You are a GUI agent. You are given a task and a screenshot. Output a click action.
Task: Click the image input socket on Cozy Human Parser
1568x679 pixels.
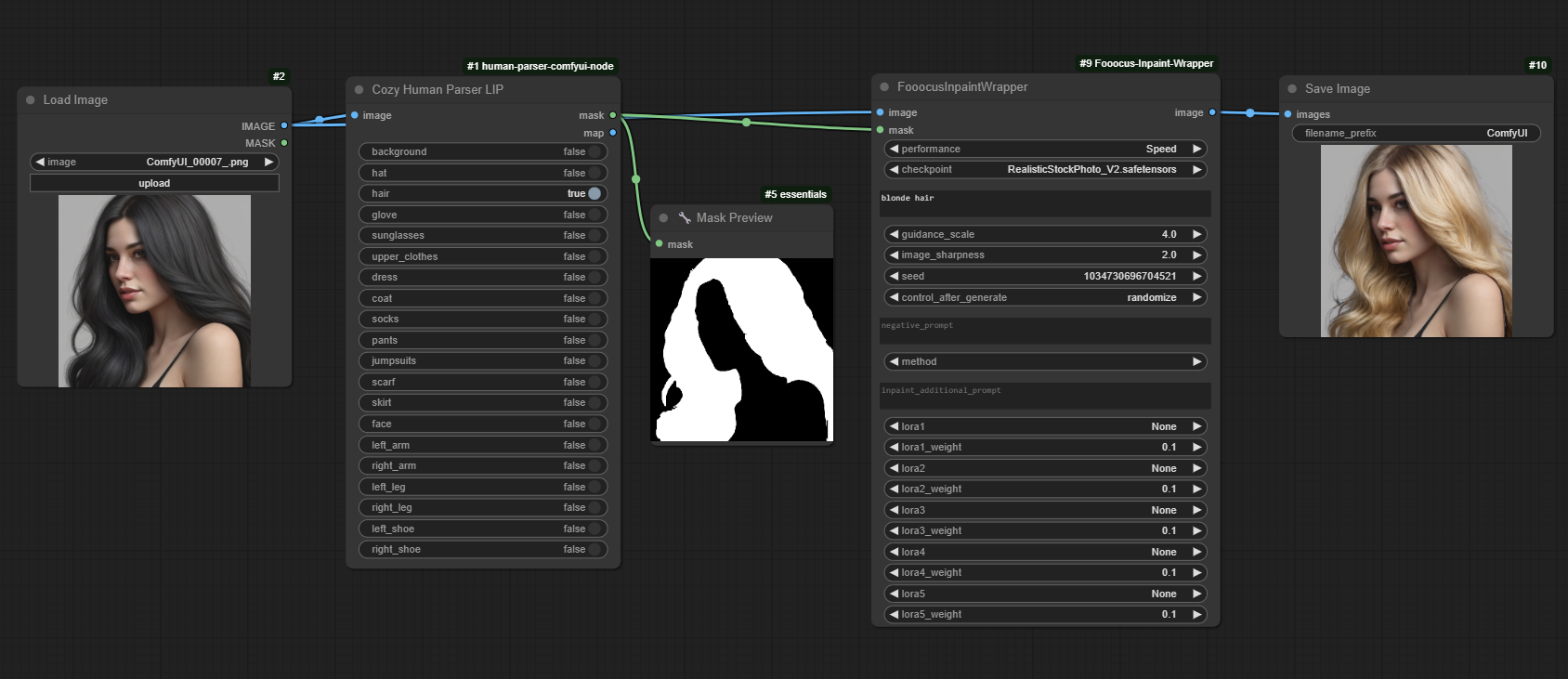[x=355, y=115]
